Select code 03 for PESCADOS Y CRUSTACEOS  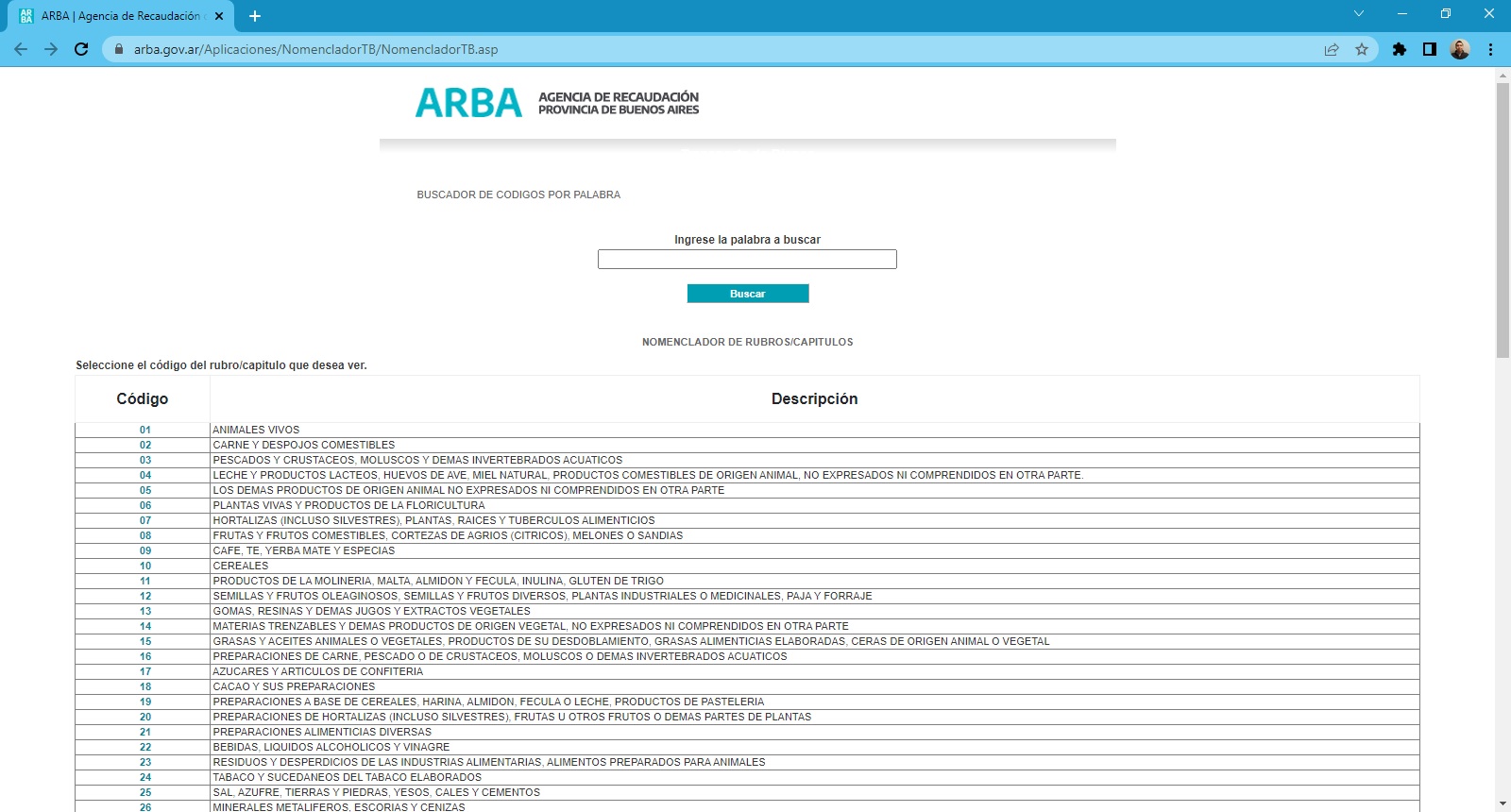pos(145,460)
